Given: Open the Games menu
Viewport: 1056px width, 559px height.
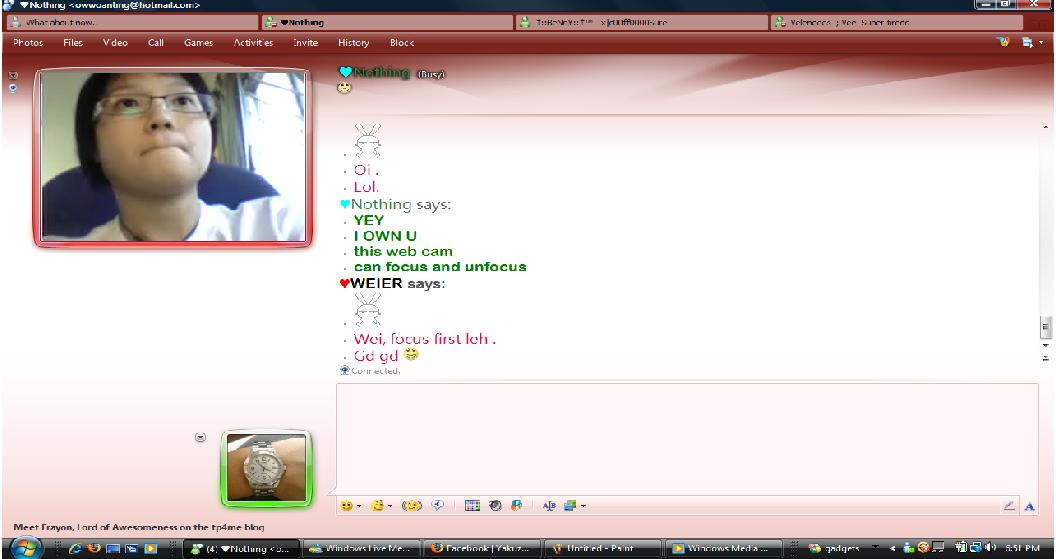Looking at the screenshot, I should coord(199,42).
